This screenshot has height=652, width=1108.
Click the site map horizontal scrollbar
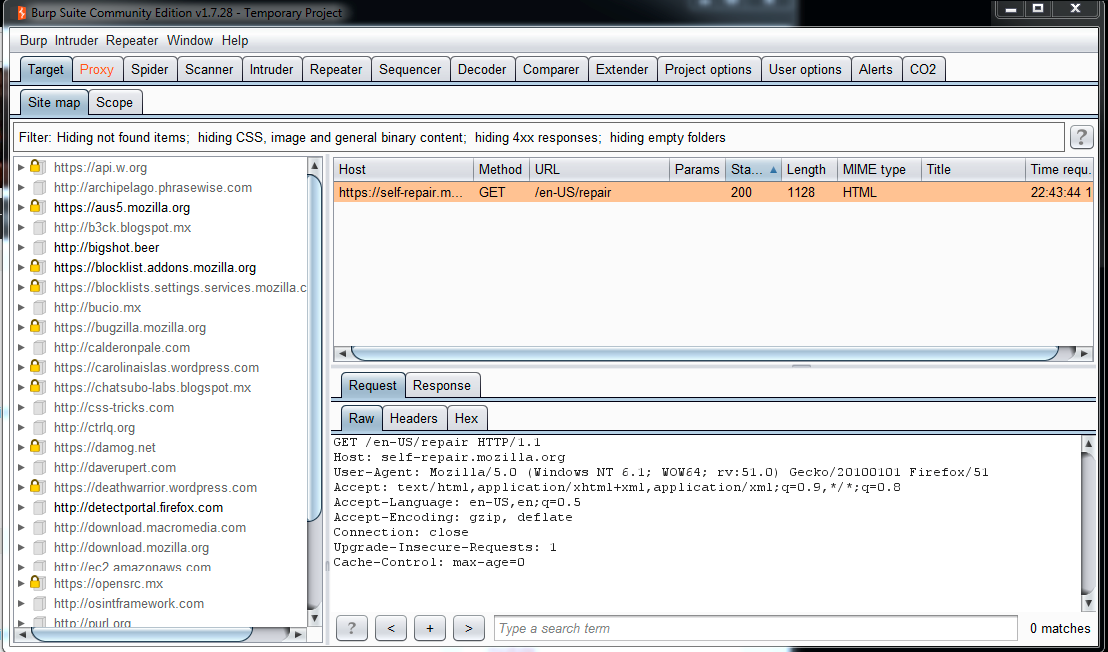coord(140,634)
